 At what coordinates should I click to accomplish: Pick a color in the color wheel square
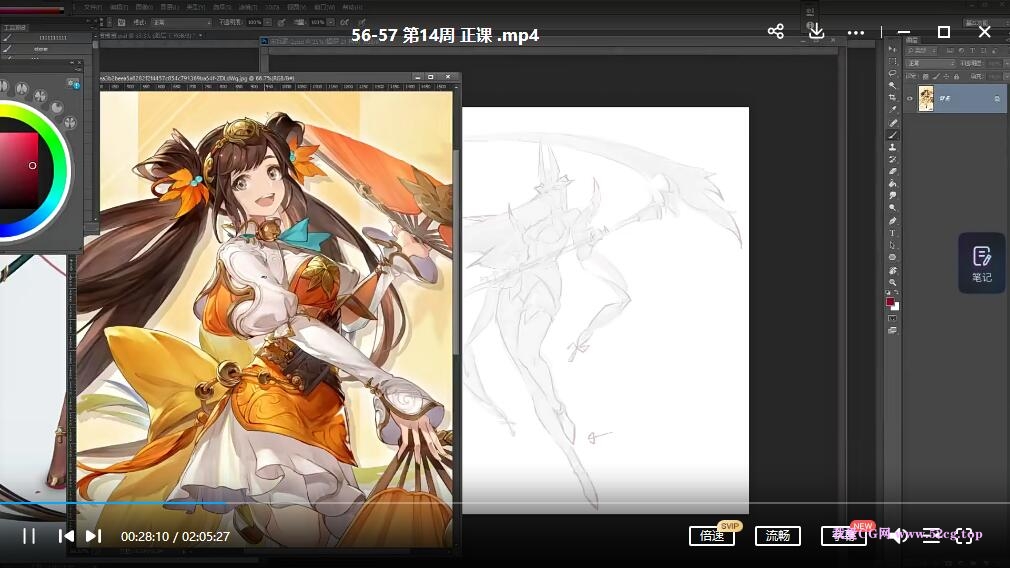pos(19,169)
